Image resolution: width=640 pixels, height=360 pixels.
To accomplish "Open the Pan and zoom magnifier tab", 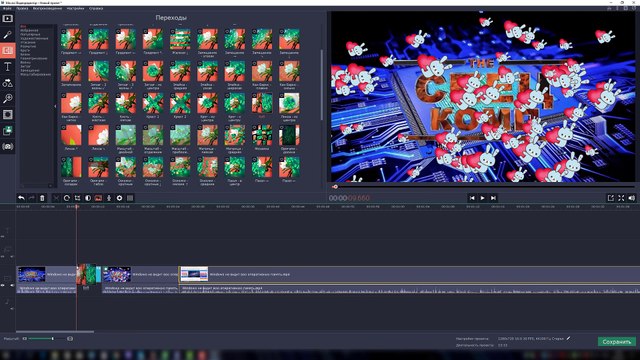I will click(x=7, y=98).
